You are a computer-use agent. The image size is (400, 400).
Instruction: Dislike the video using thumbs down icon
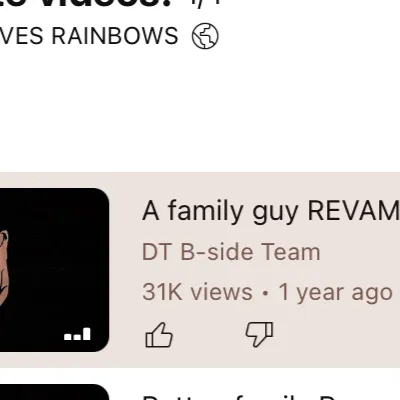pos(259,334)
